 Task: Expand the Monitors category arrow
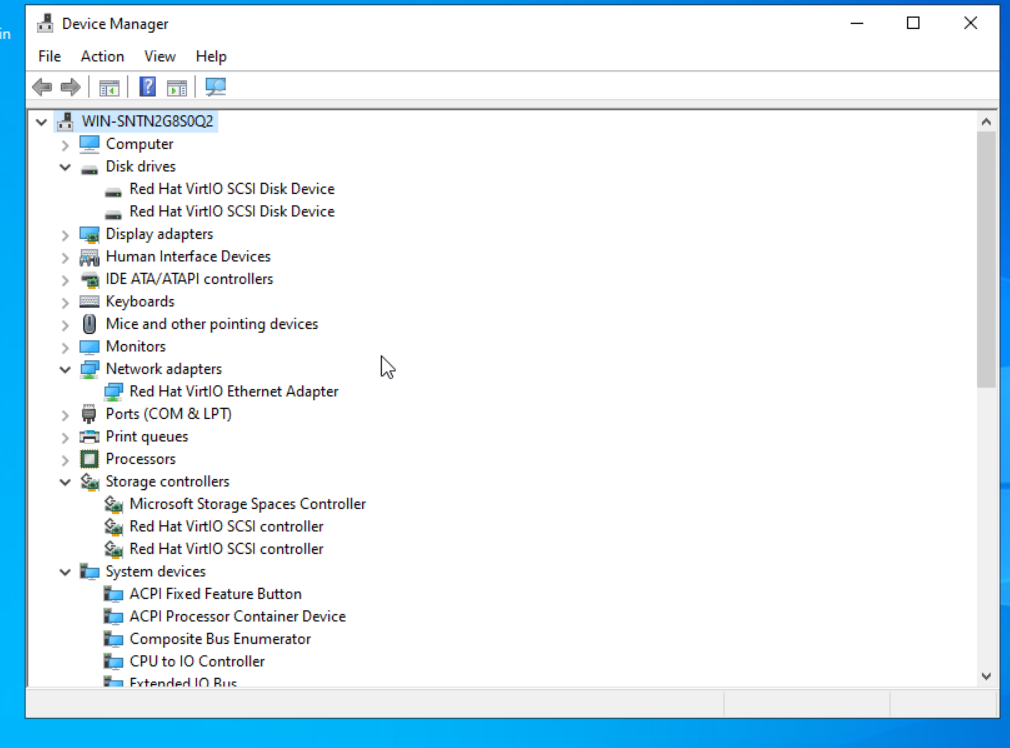click(65, 347)
